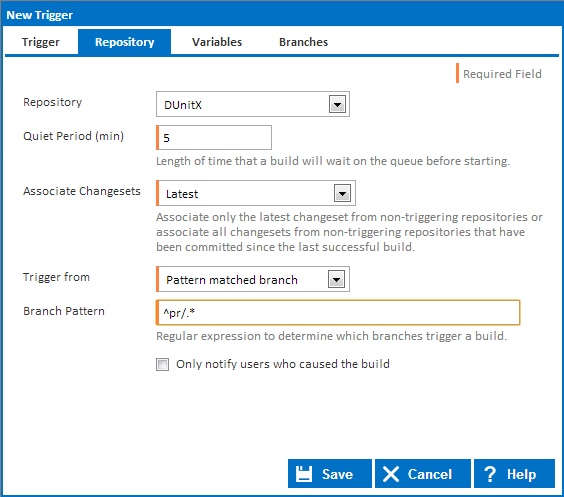Select the Repository tab
The height and width of the screenshot is (497, 564).
point(124,42)
